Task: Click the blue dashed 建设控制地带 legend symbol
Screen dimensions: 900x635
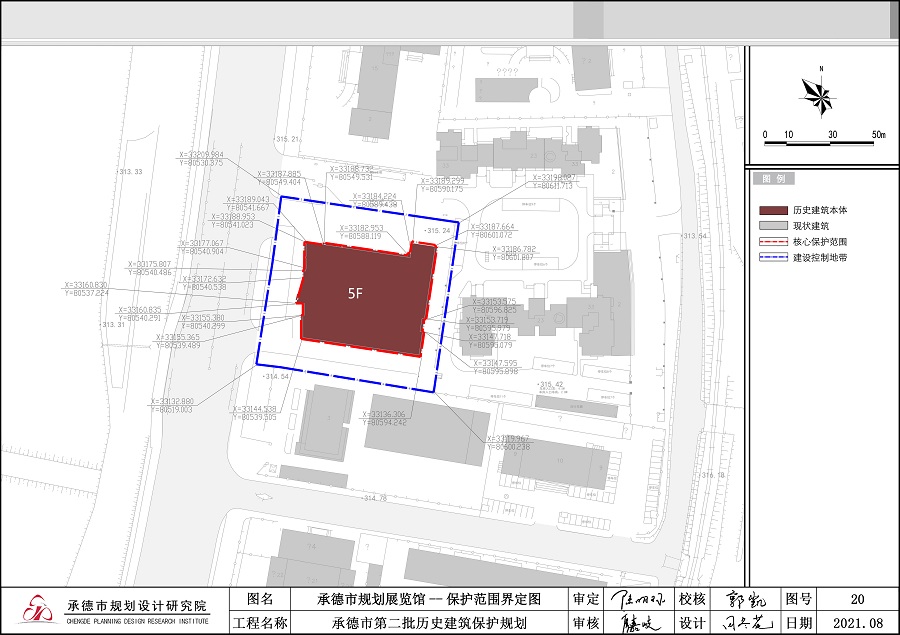Action: [772, 258]
